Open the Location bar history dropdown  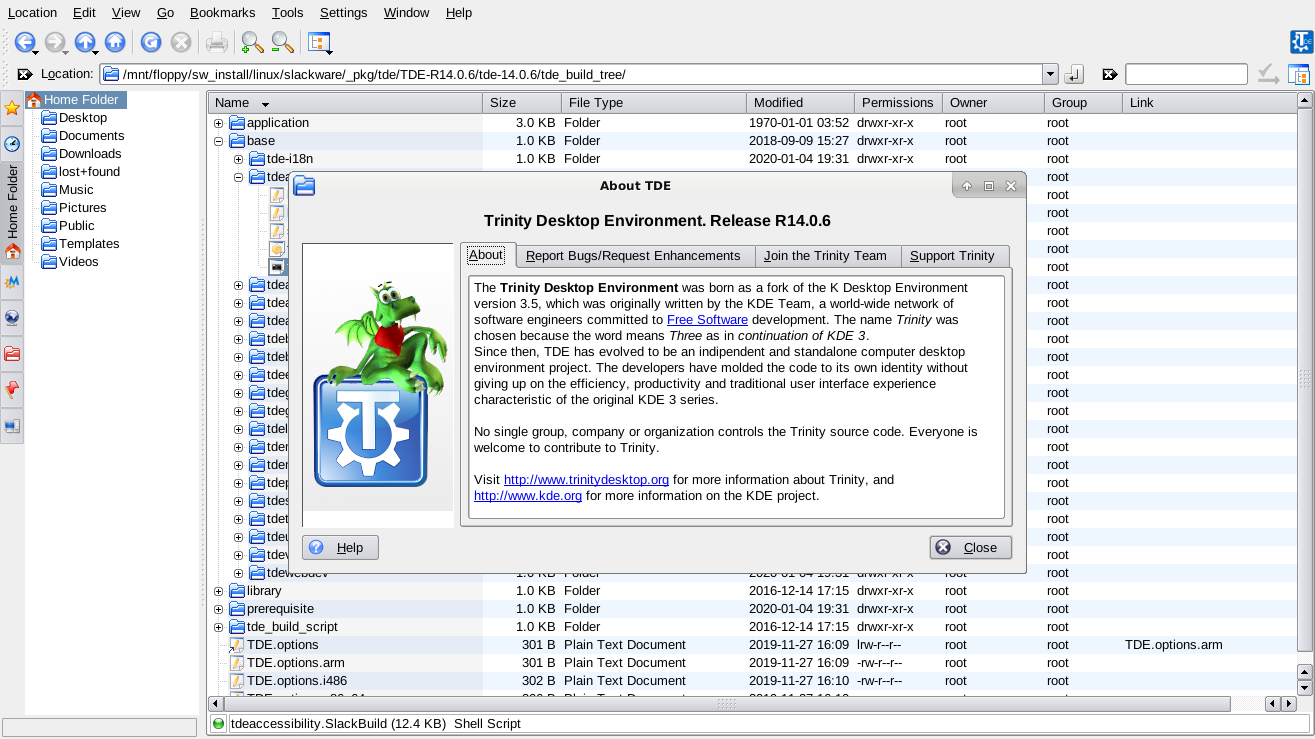click(x=1050, y=74)
